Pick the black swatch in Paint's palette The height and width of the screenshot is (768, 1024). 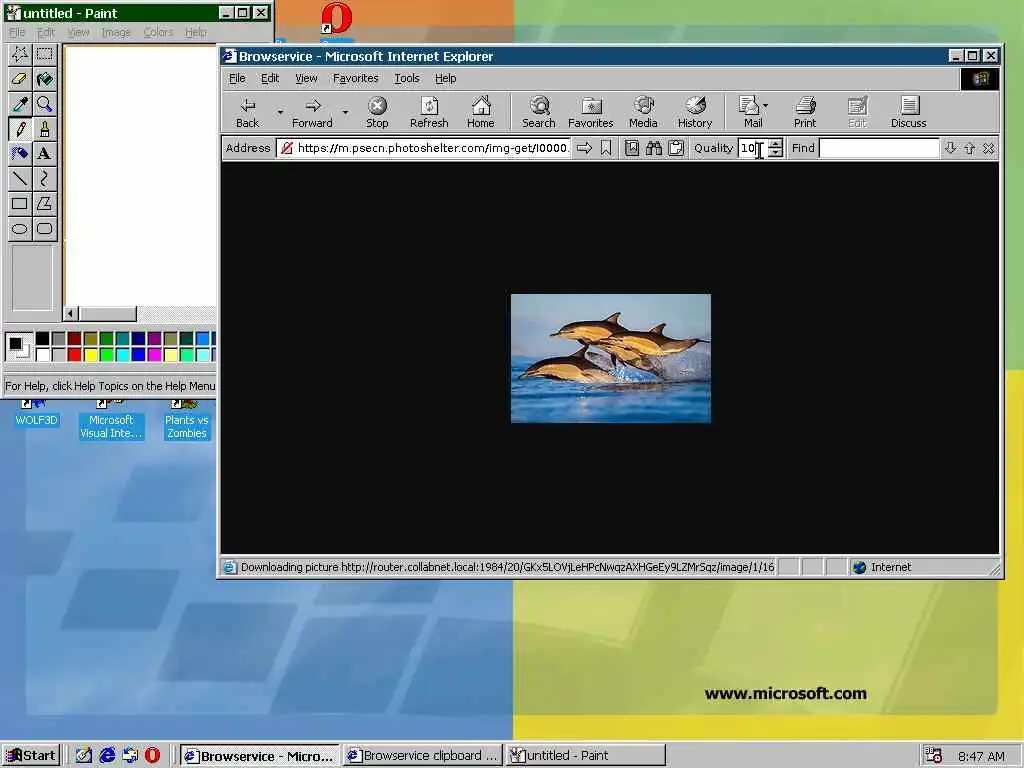coord(42,338)
